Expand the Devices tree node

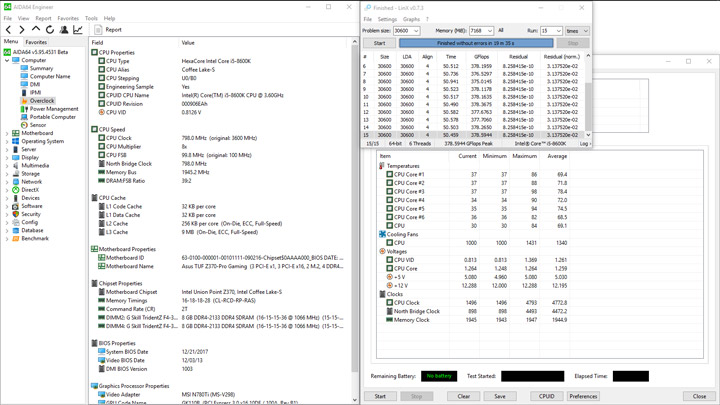pyautogui.click(x=7, y=198)
